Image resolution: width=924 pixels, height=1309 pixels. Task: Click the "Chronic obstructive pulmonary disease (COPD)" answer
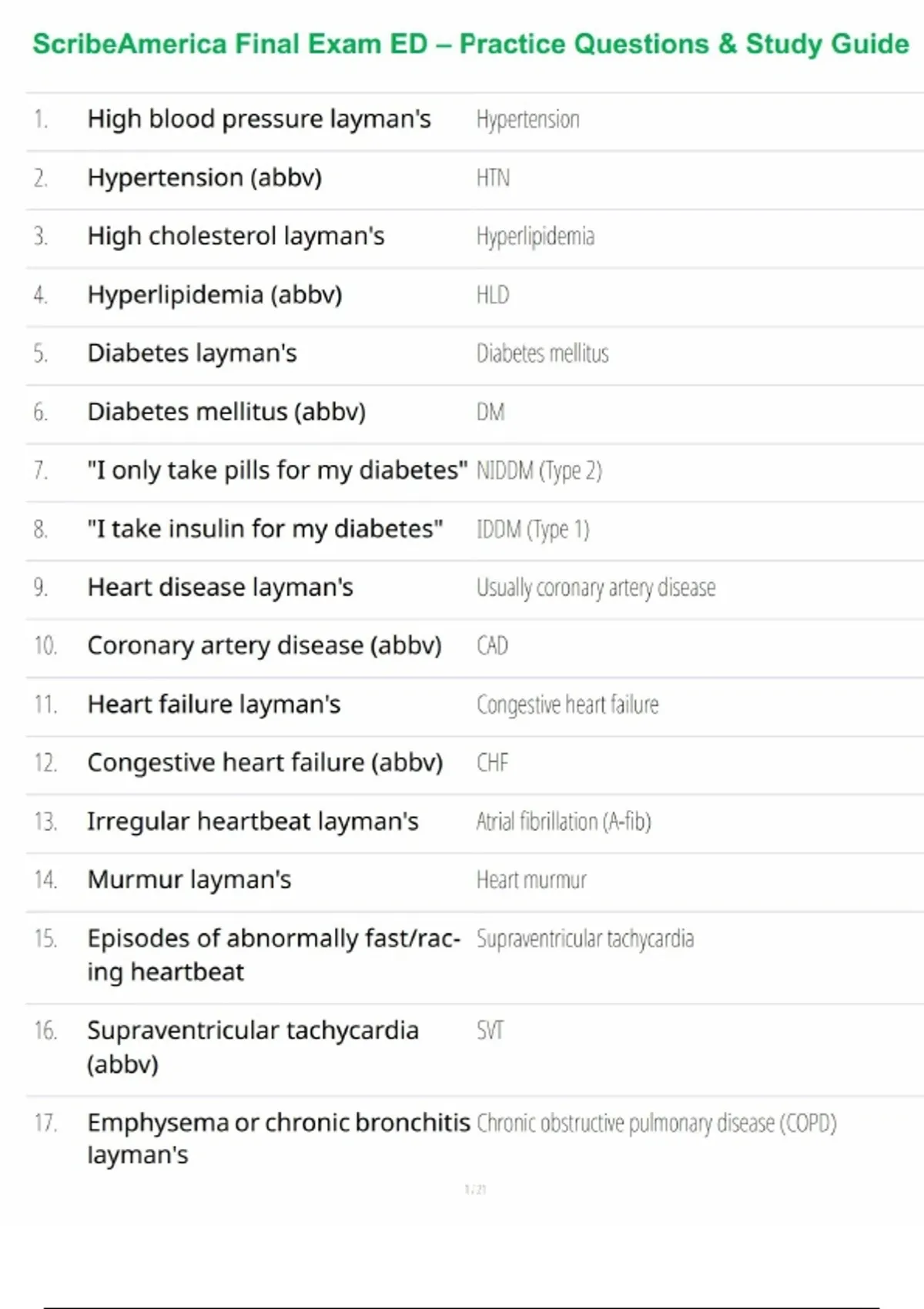click(656, 1123)
